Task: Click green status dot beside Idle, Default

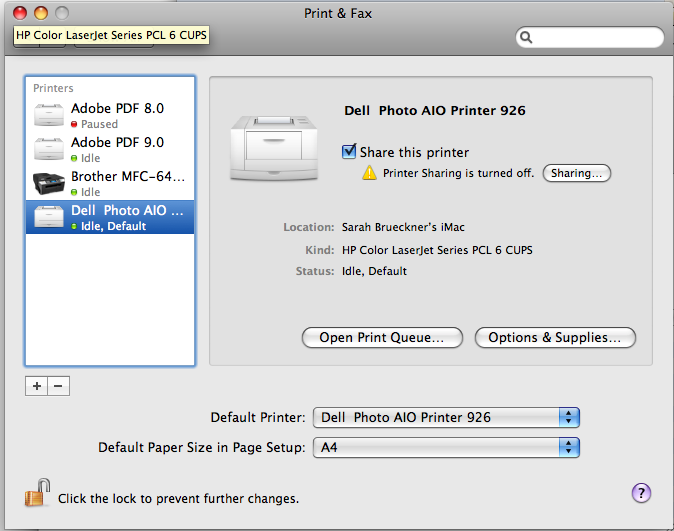Action: click(x=74, y=226)
